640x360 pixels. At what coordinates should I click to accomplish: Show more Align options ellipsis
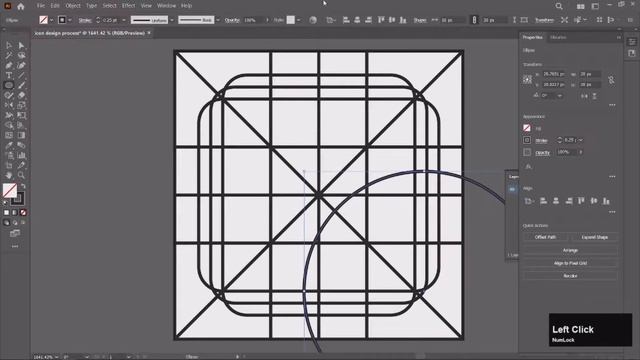(x=612, y=212)
